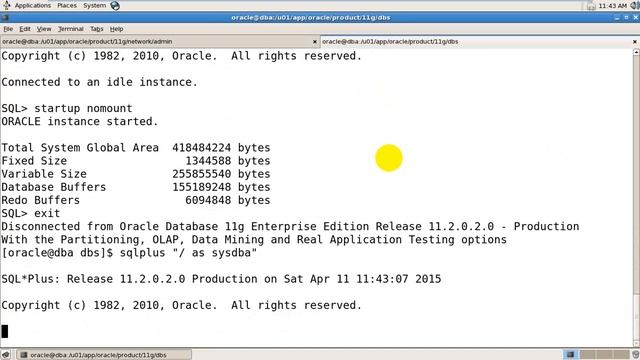Click 'Fixed Size' label
The width and height of the screenshot is (640, 360).
34,161
